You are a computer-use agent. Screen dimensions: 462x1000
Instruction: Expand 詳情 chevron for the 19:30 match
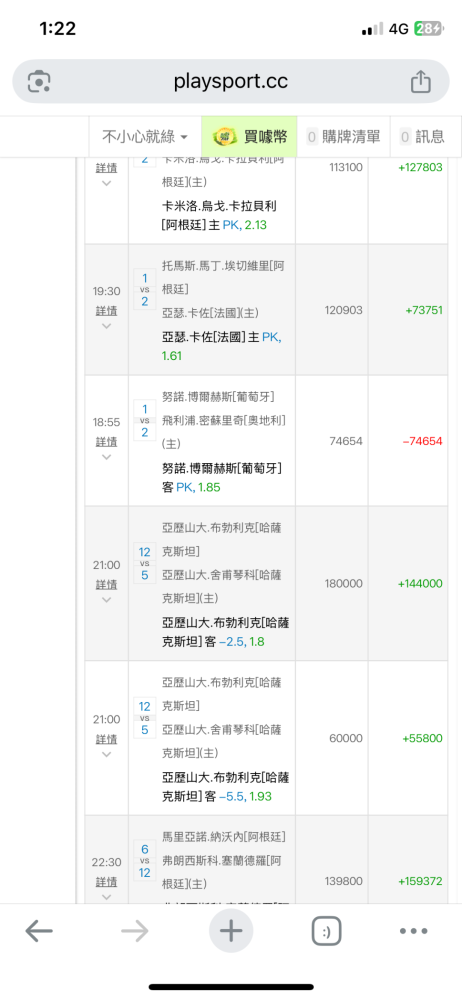tap(107, 326)
